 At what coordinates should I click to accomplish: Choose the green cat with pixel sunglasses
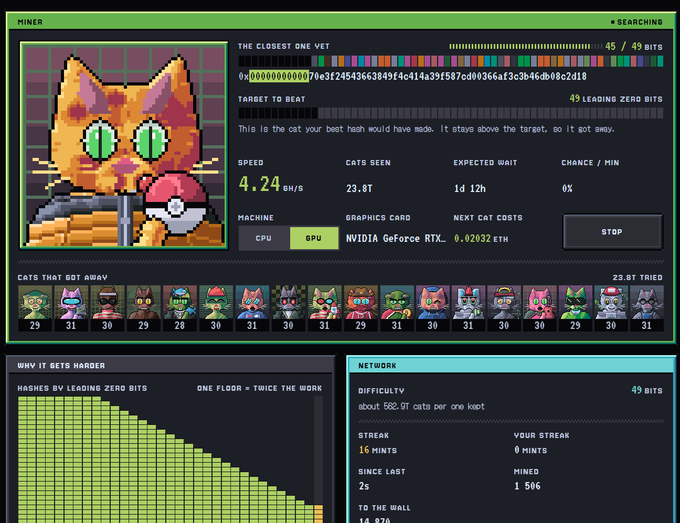click(x=575, y=308)
